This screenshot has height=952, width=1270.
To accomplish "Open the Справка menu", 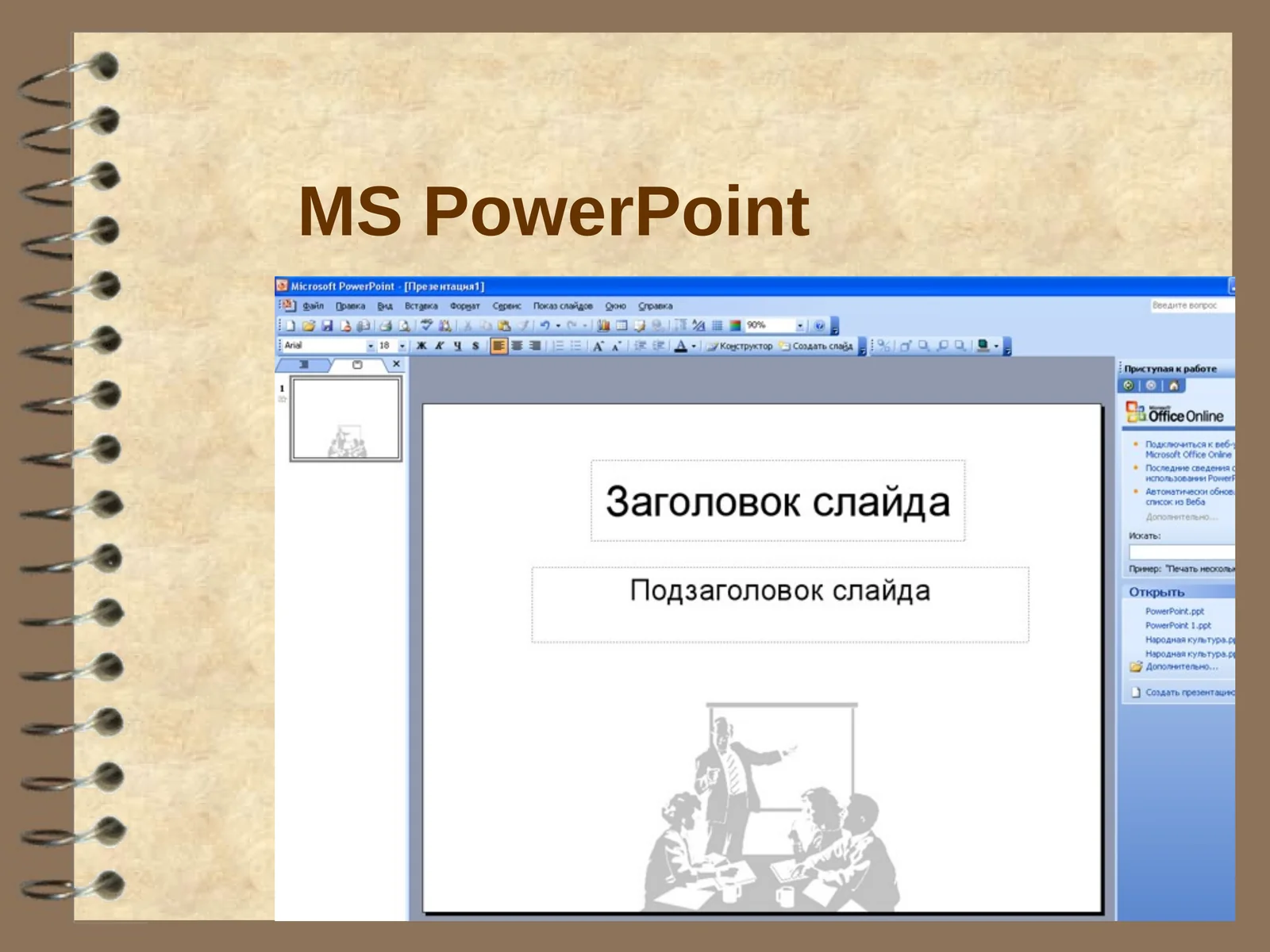I will pos(655,305).
